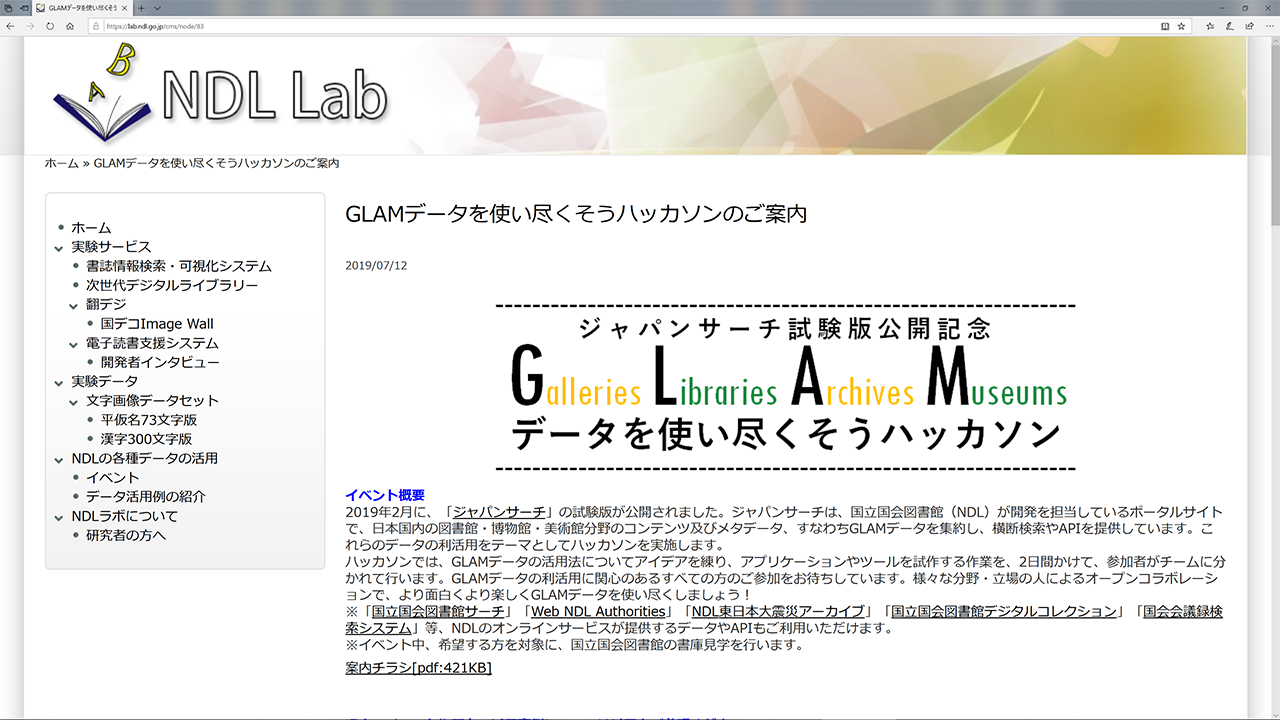Click the GLAM hackathon banner image
This screenshot has width=1280, height=720.
tap(785, 387)
